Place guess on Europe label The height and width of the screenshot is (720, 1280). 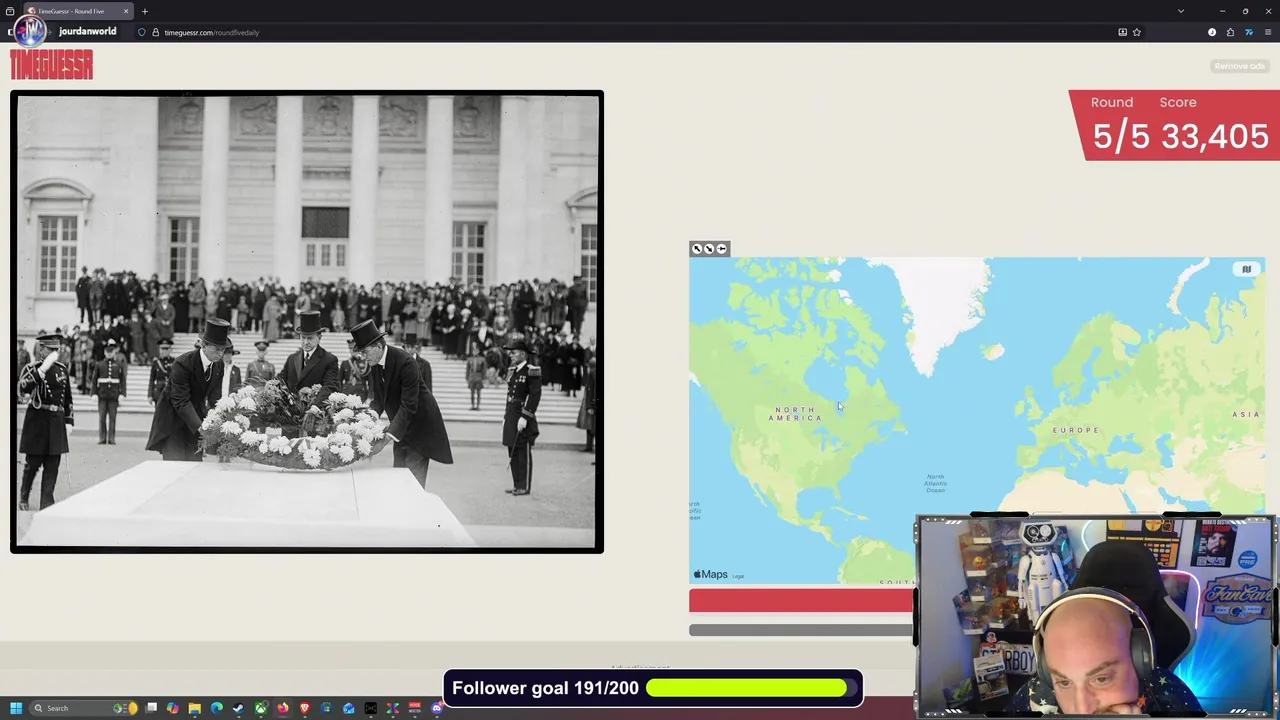tap(1076, 430)
